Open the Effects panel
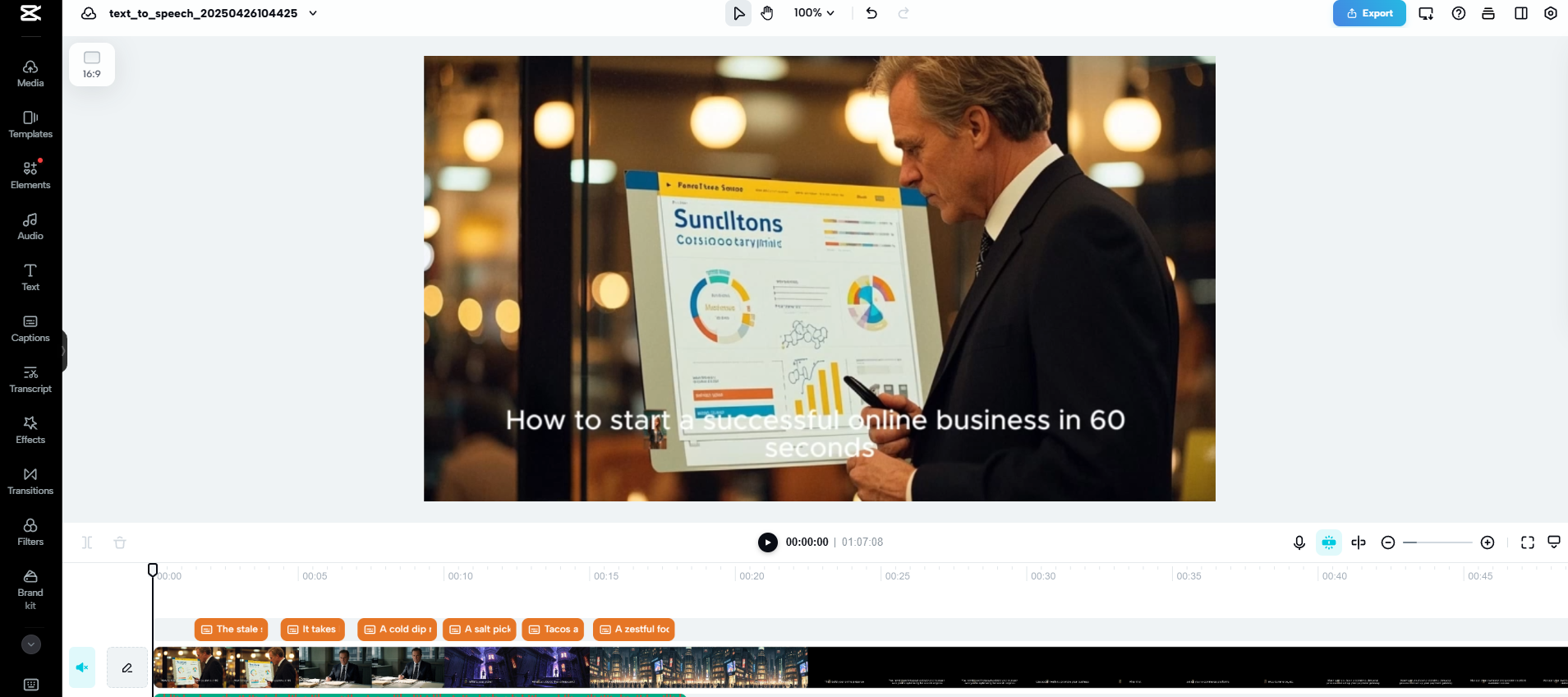The width and height of the screenshot is (1568, 697). tap(30, 430)
